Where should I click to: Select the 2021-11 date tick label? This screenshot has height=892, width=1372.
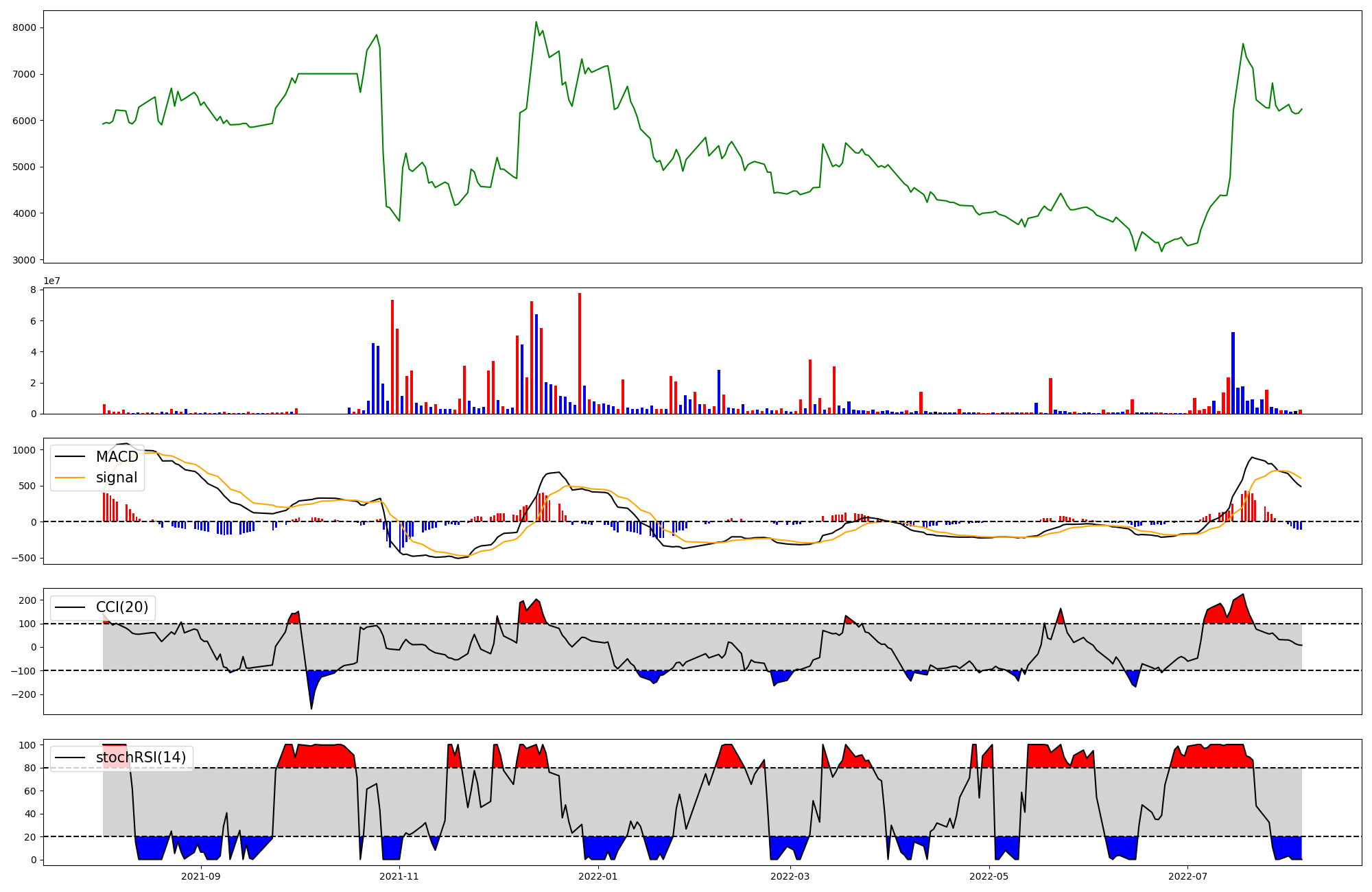coord(399,876)
